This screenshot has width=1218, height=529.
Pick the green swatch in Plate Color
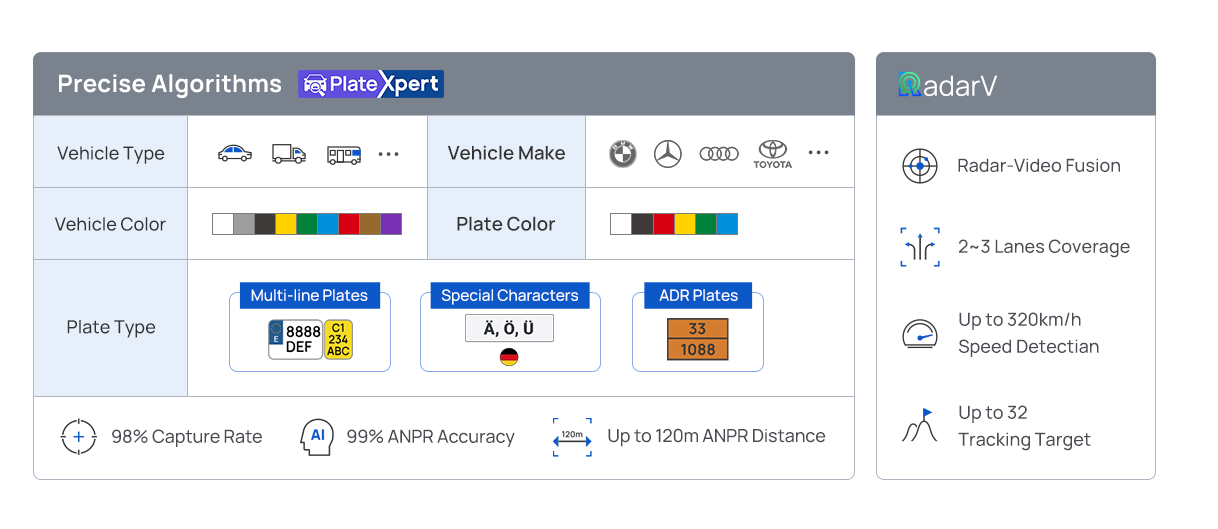click(705, 224)
